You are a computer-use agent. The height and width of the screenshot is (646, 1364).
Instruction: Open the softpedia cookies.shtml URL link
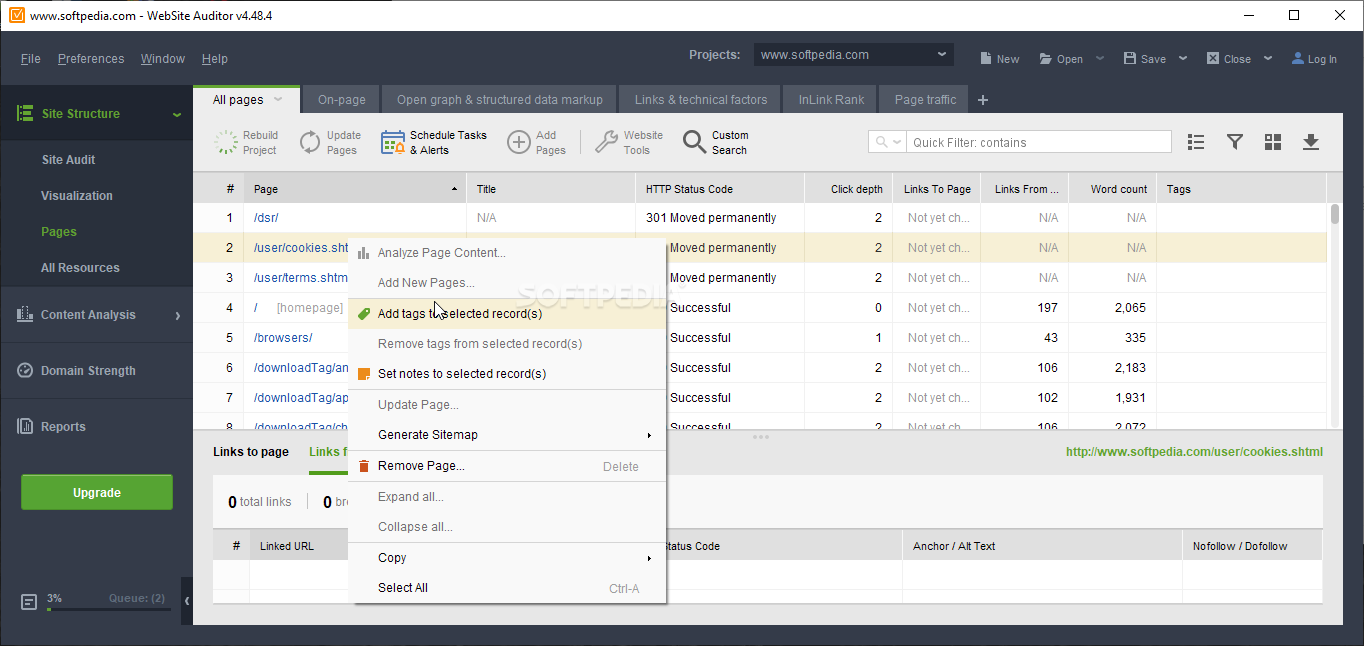(x=1194, y=452)
